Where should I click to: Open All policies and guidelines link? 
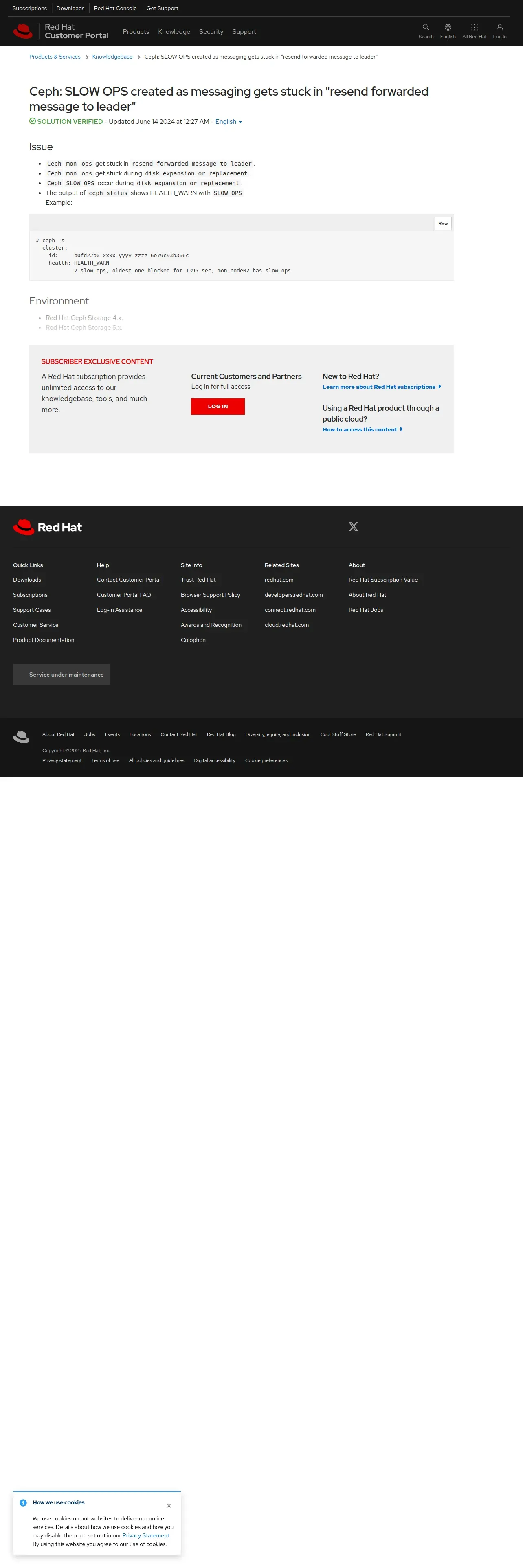(x=156, y=761)
